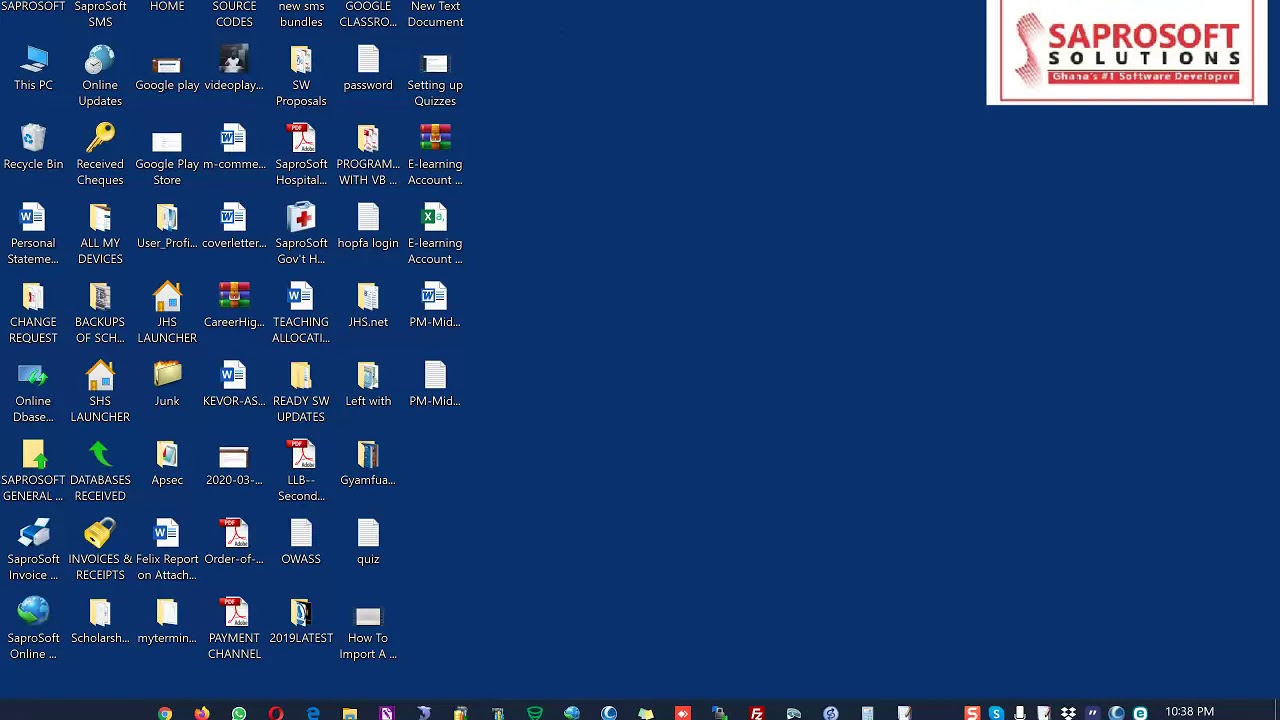
Task: Open the READY SW UPDATES folder
Action: point(301,393)
